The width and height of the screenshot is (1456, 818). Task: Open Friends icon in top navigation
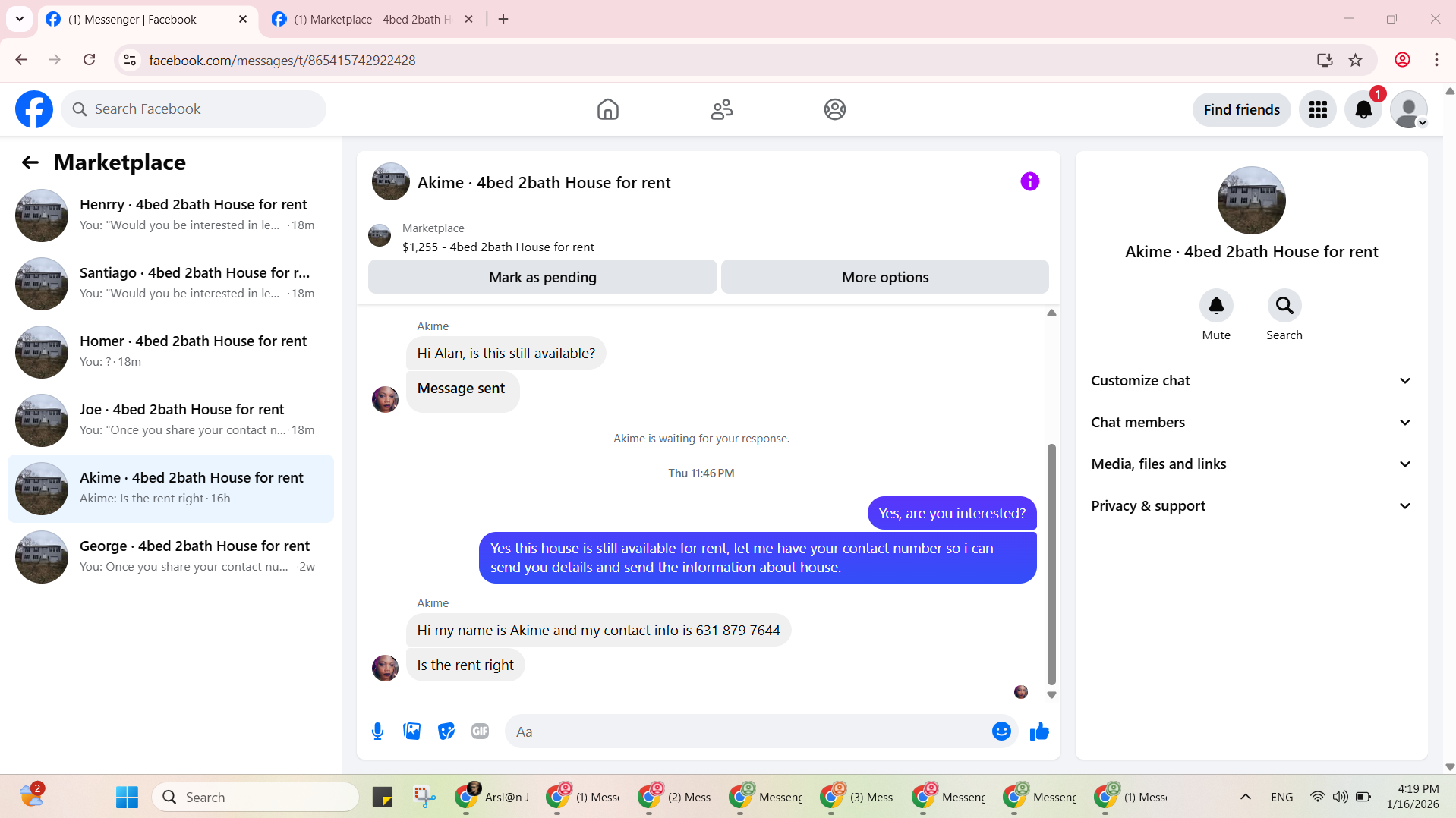[721, 109]
